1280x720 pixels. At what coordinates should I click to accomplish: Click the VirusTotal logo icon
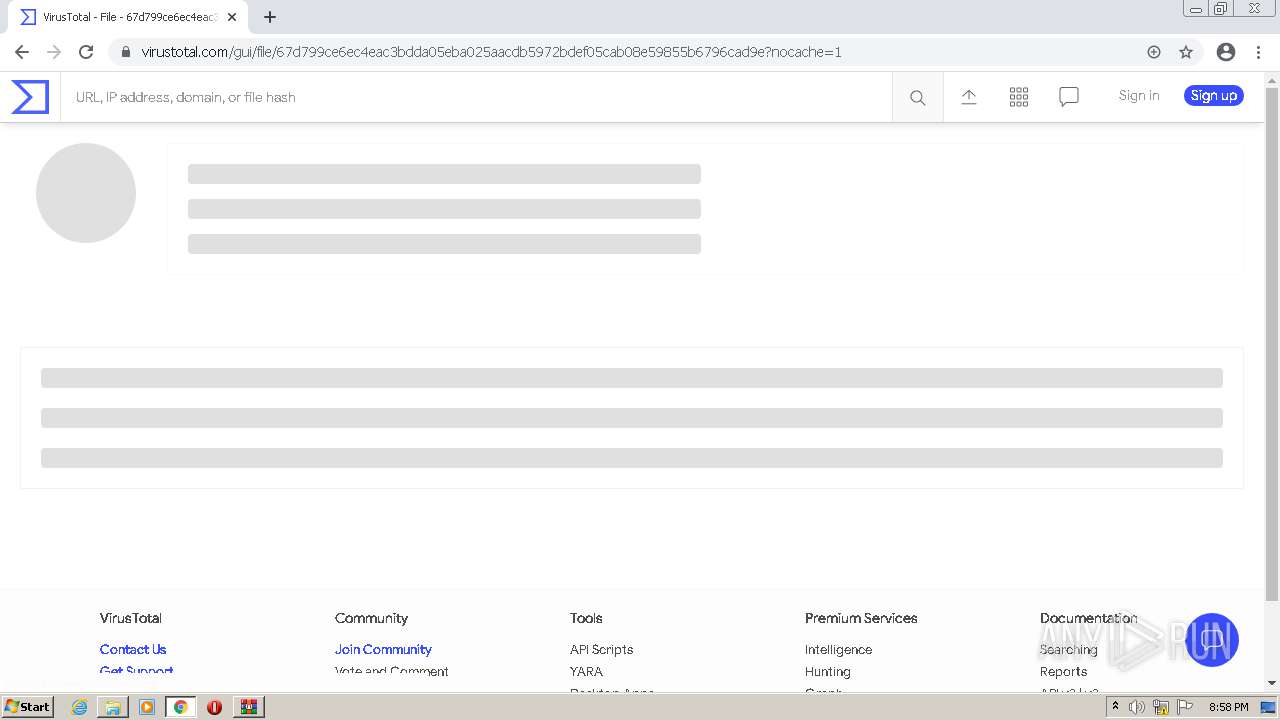[30, 97]
